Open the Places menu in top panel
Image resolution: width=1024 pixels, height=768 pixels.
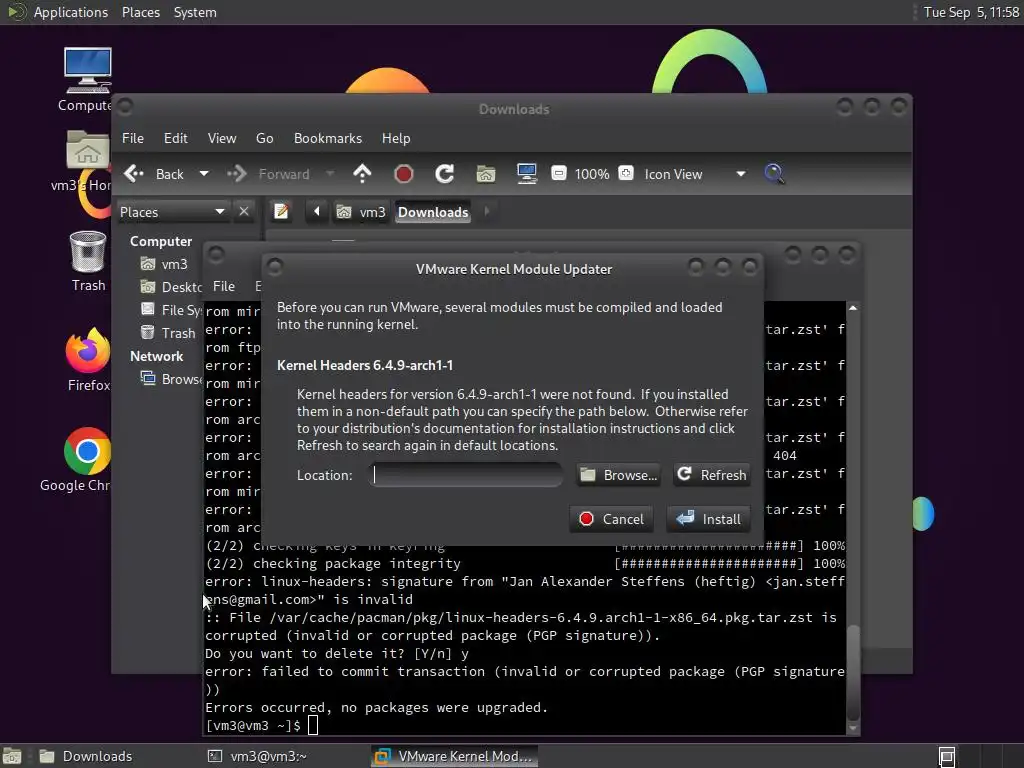[x=141, y=12]
